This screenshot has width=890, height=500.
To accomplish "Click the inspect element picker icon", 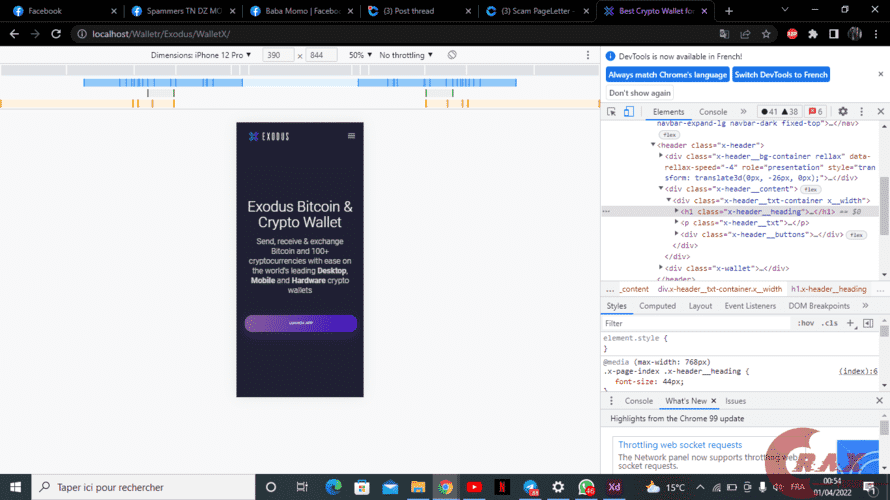I will click(611, 112).
